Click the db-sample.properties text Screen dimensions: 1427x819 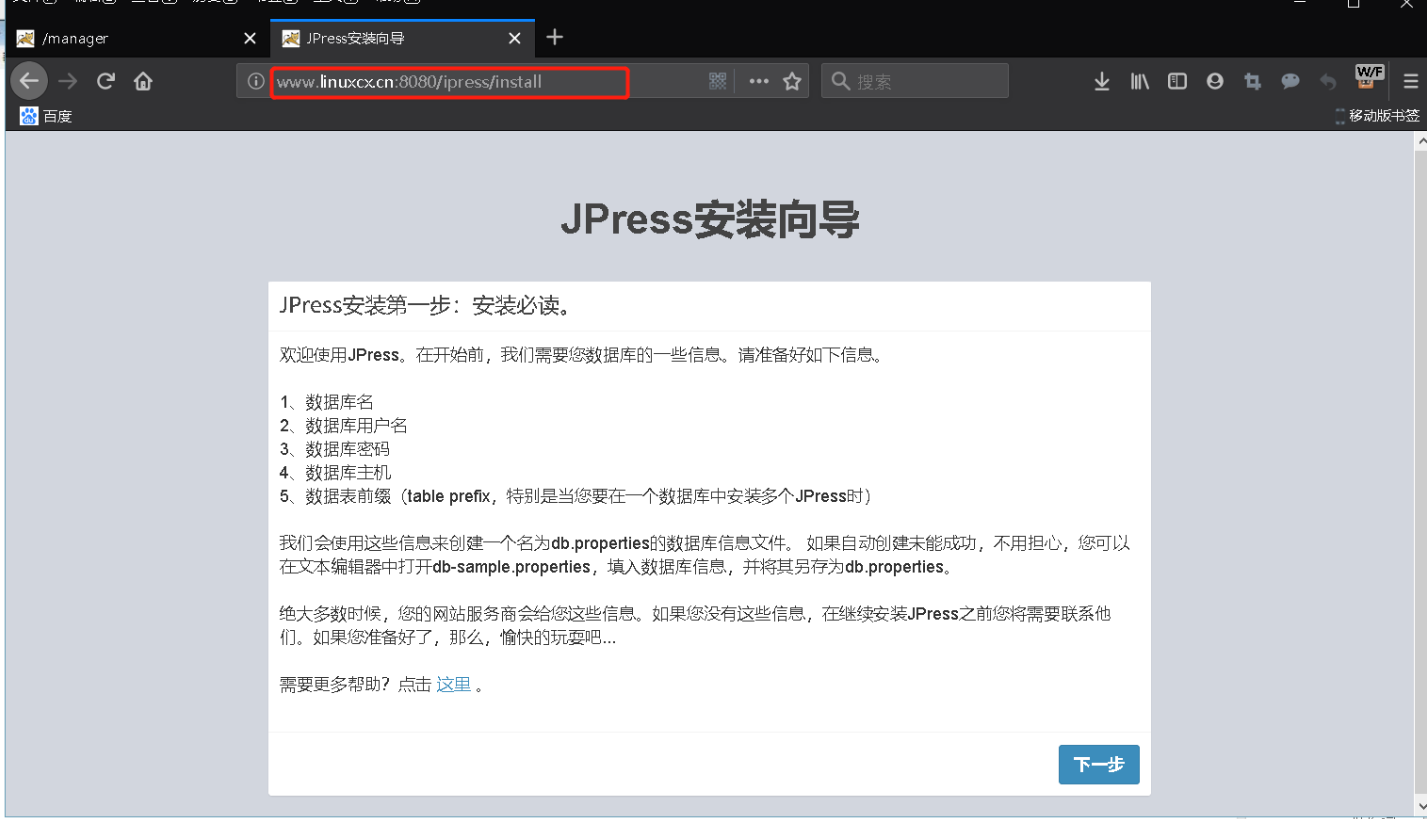point(511,567)
